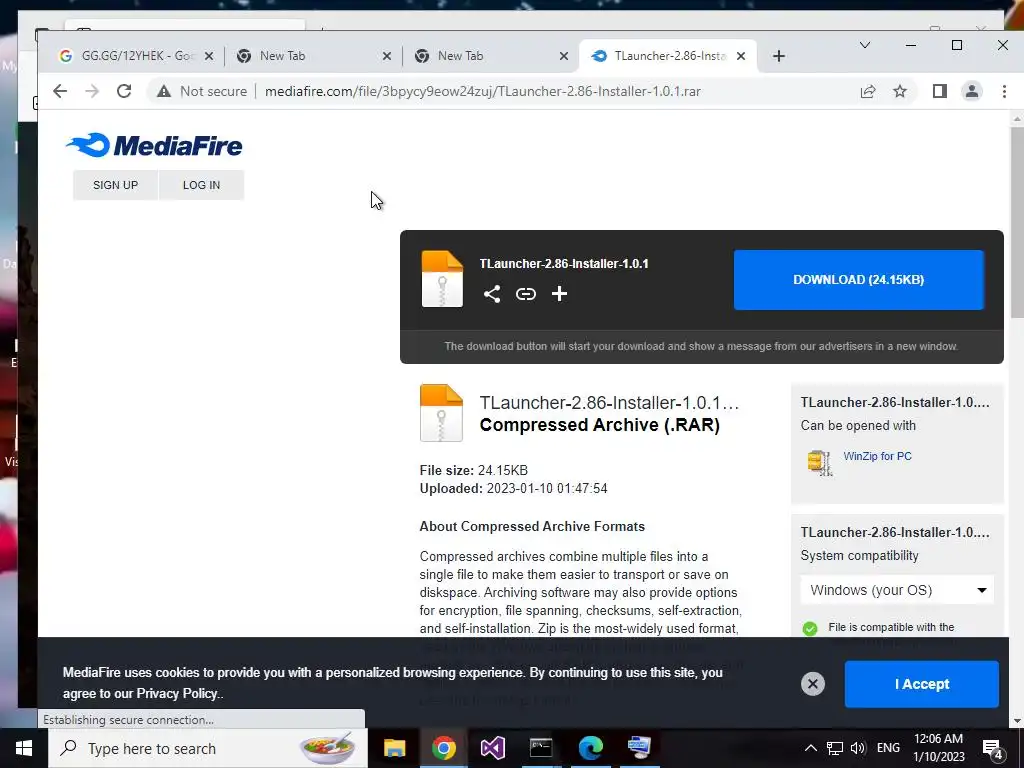
Task: Click the browser forward arrow
Action: 92,91
